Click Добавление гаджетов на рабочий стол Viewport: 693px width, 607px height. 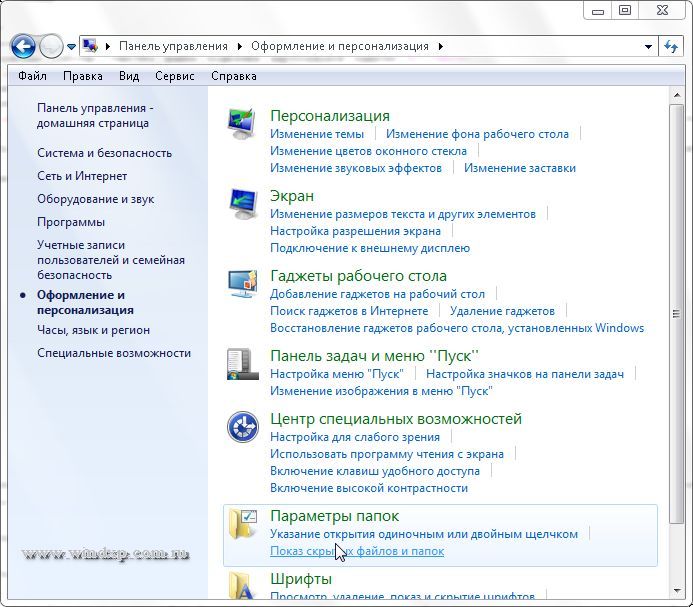[x=377, y=294]
